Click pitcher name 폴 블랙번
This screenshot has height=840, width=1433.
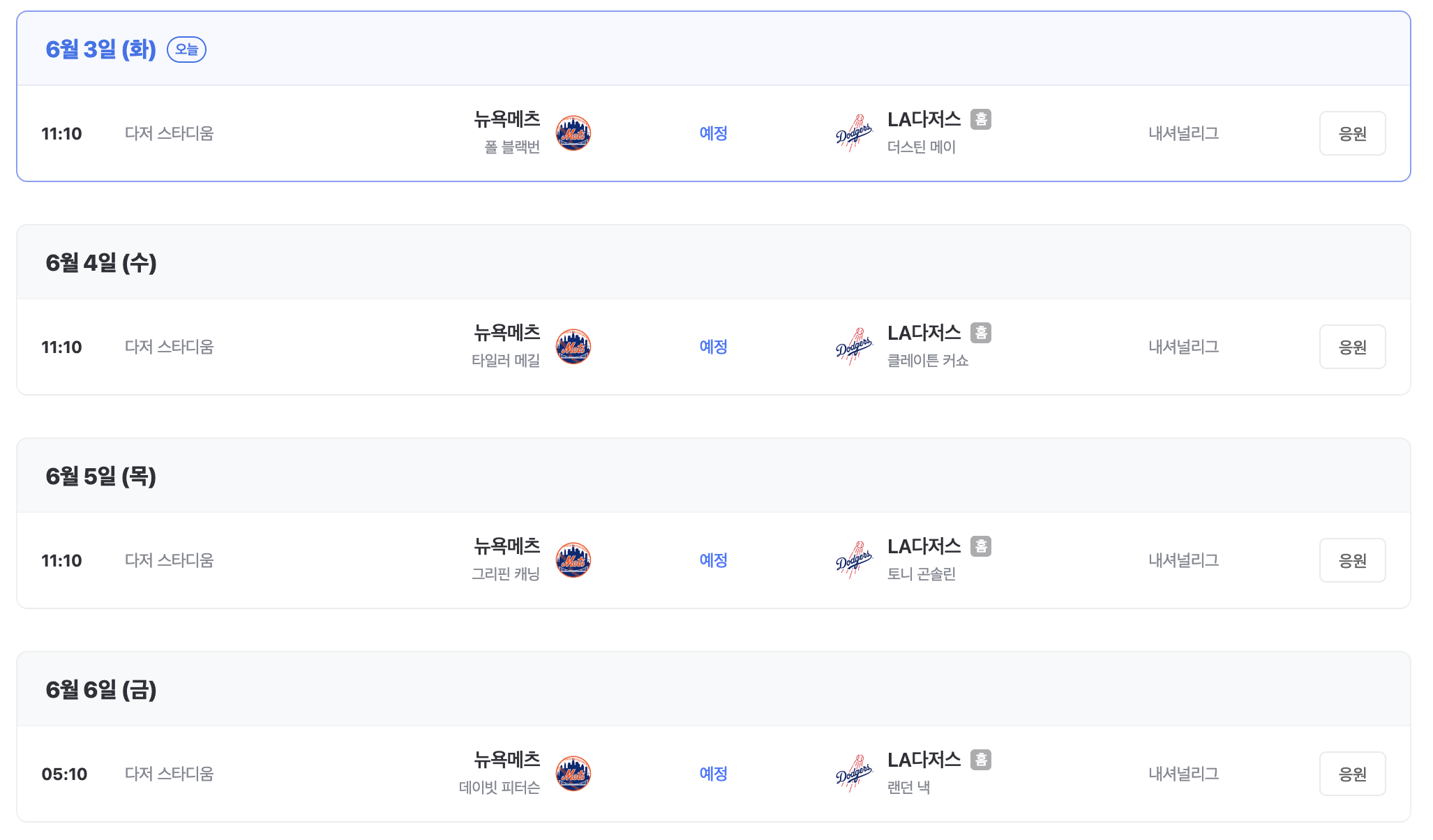pyautogui.click(x=512, y=147)
